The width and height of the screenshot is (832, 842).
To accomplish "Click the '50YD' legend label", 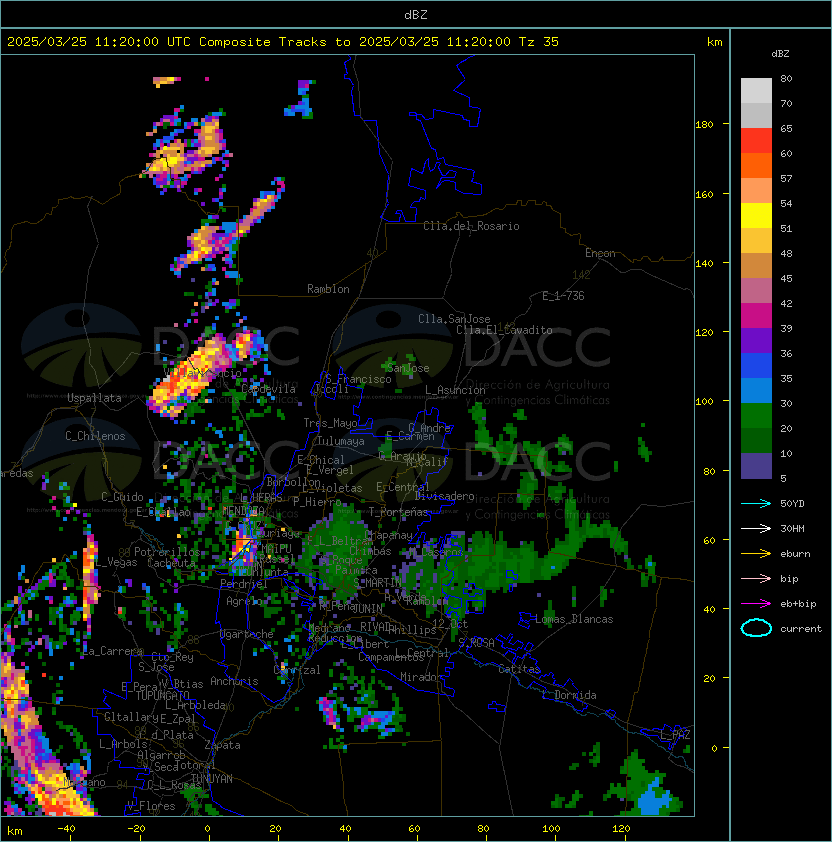I will coord(792,503).
